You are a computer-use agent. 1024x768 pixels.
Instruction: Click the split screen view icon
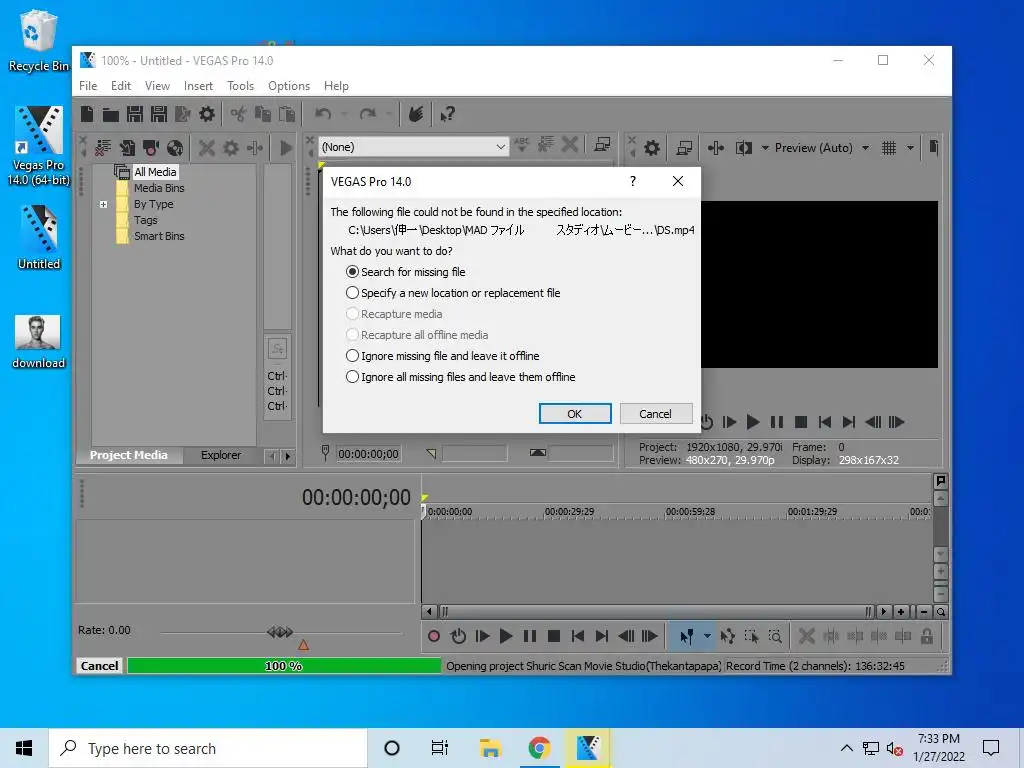click(x=744, y=148)
